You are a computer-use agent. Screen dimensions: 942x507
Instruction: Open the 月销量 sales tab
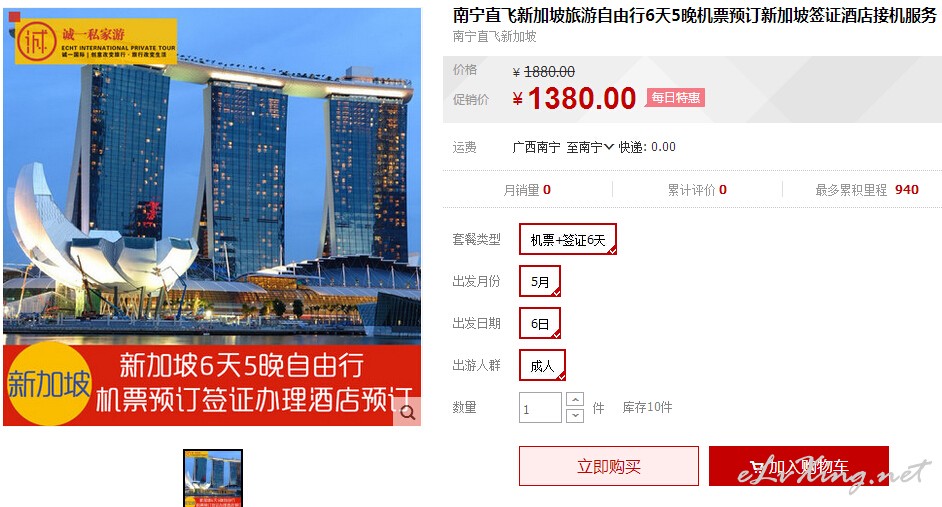point(527,190)
